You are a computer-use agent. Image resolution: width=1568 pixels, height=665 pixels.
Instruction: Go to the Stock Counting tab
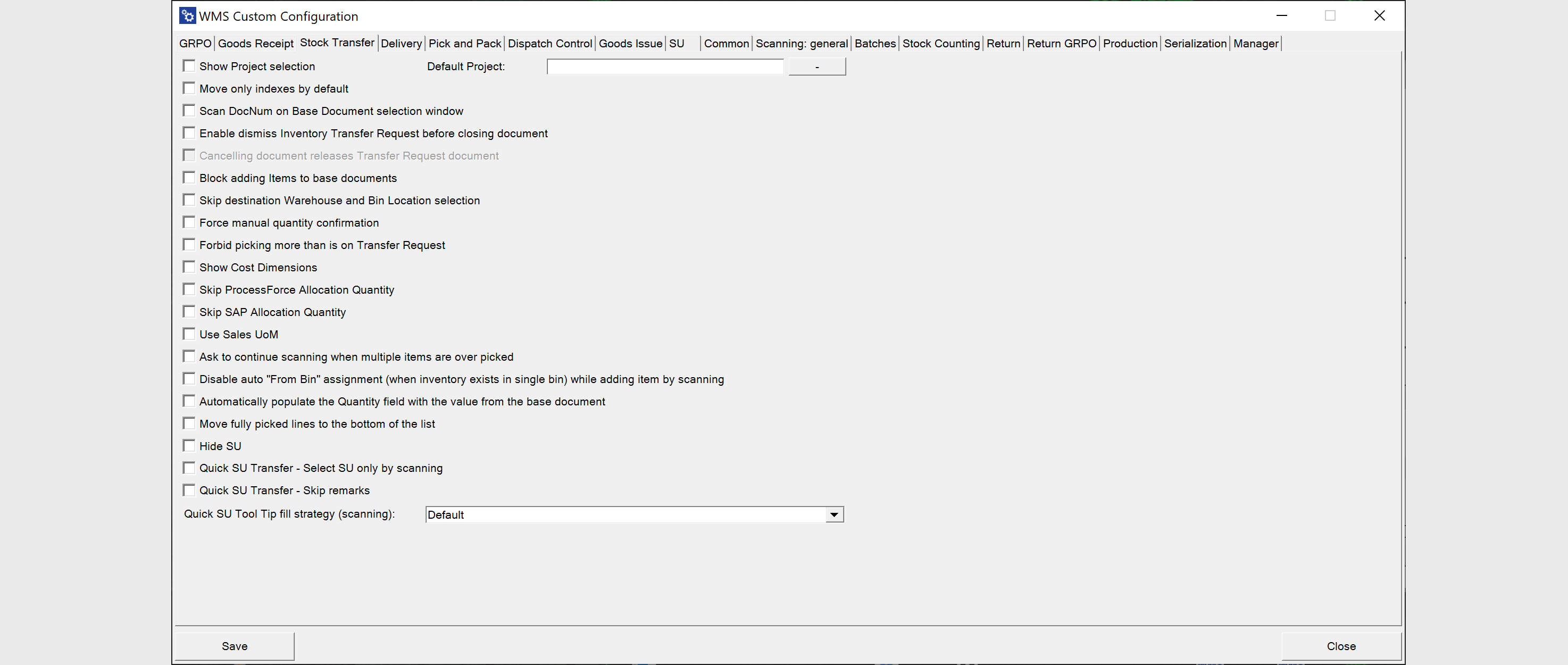pos(940,43)
